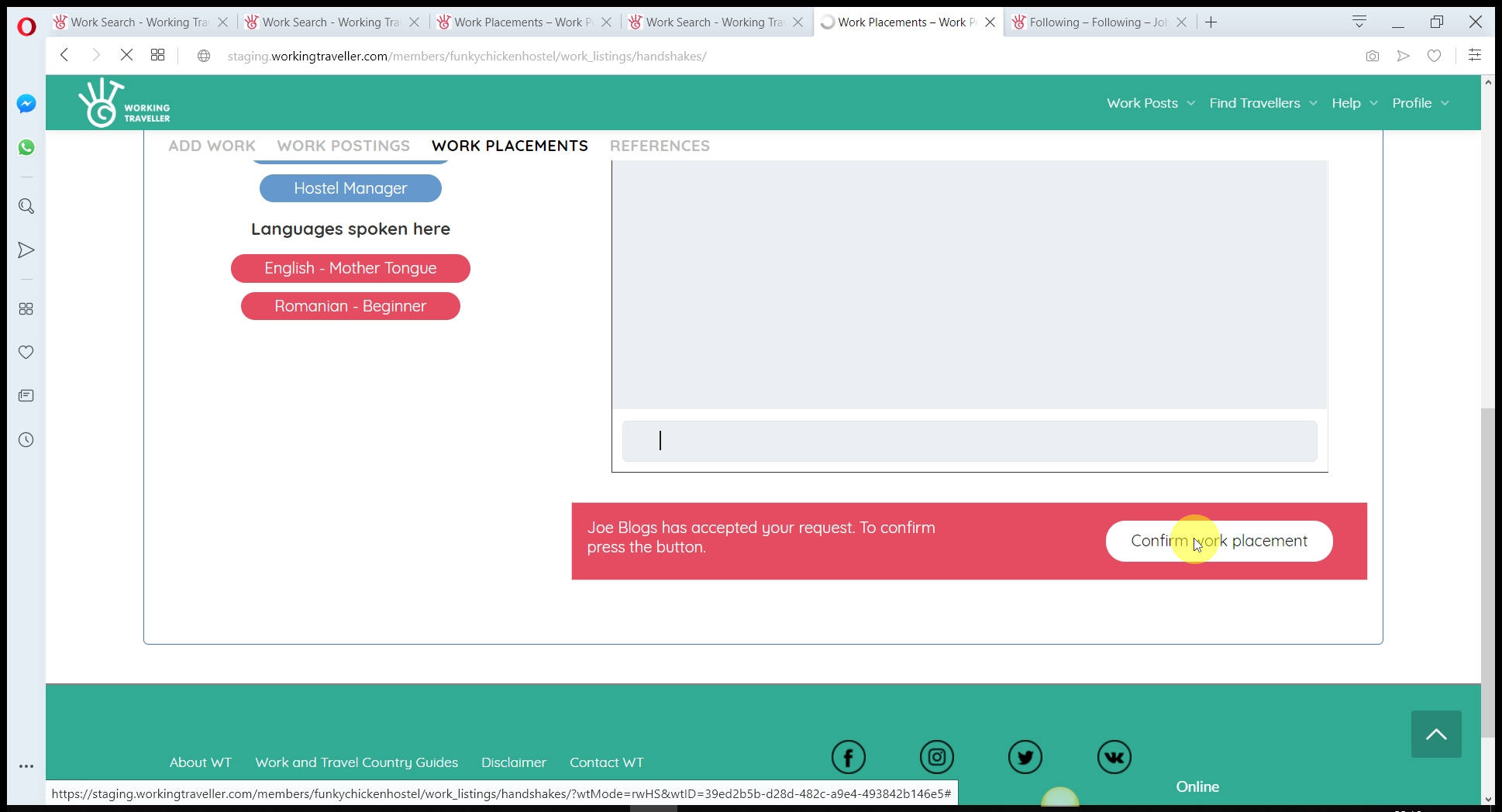Add page to bookmarks heart

tap(1435, 56)
